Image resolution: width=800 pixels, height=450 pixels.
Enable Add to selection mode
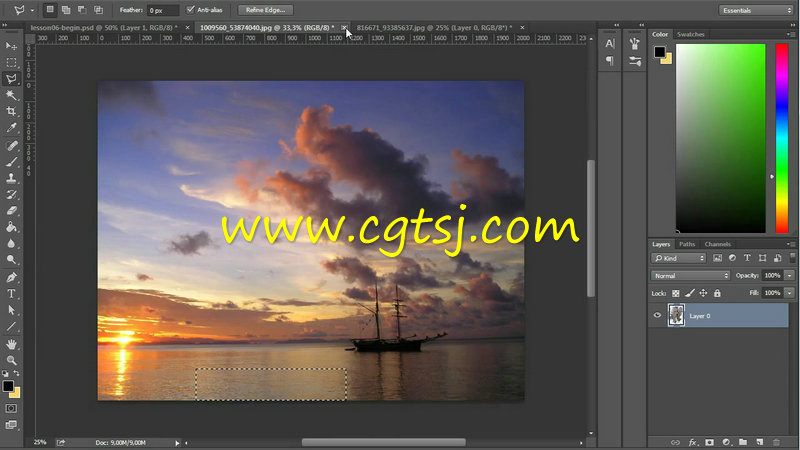pyautogui.click(x=66, y=10)
